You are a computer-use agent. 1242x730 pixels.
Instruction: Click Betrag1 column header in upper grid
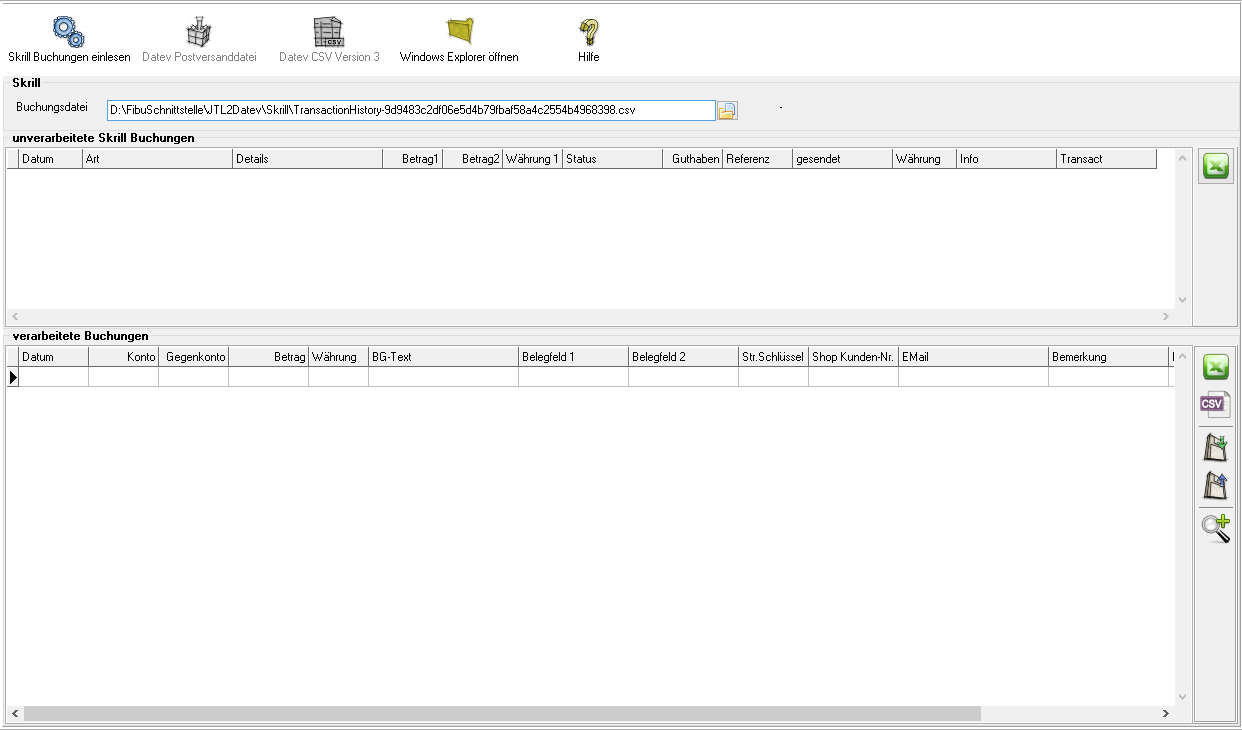412,159
